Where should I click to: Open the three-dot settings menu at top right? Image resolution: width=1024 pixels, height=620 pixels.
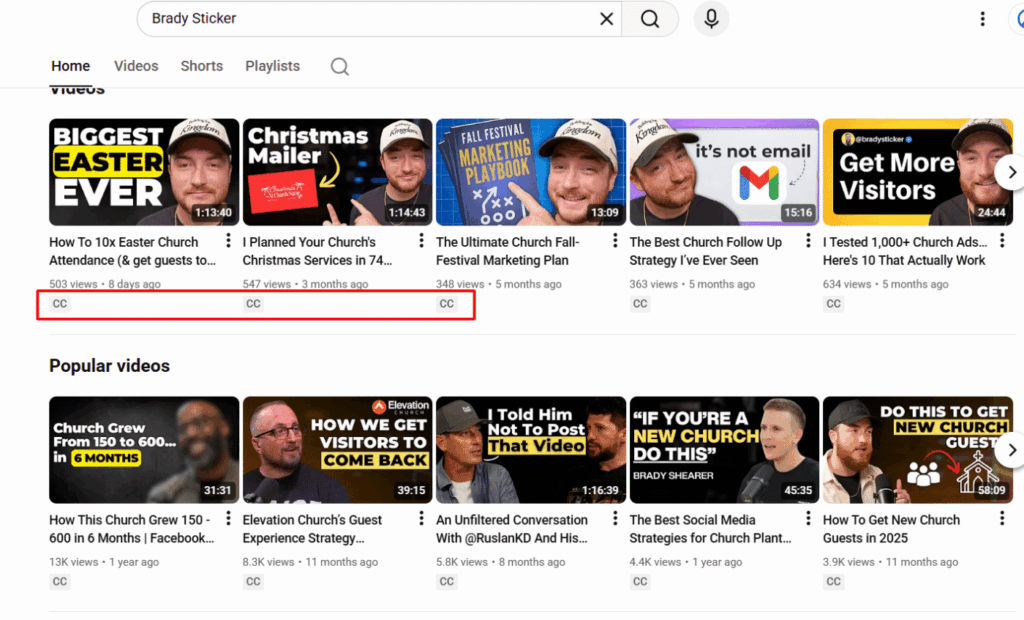click(983, 19)
